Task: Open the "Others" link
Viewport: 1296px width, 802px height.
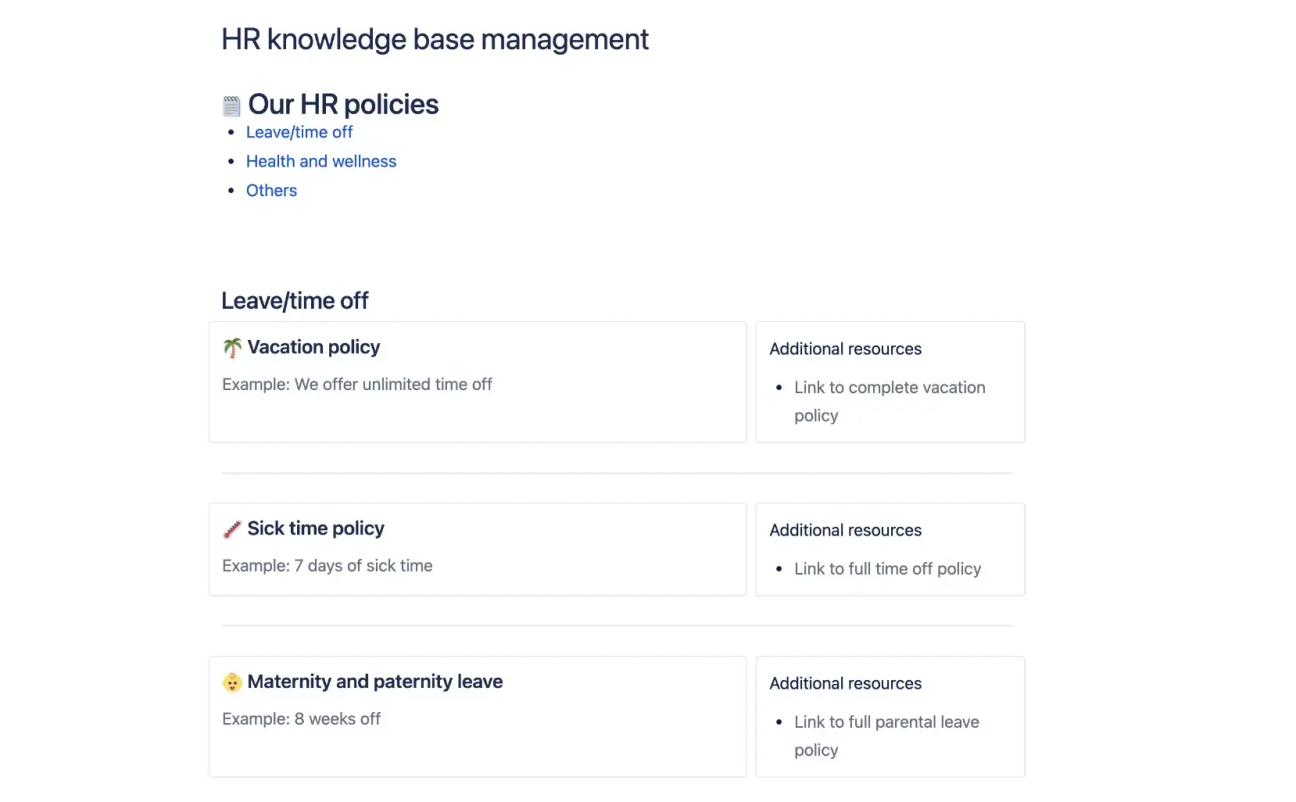Action: point(271,190)
